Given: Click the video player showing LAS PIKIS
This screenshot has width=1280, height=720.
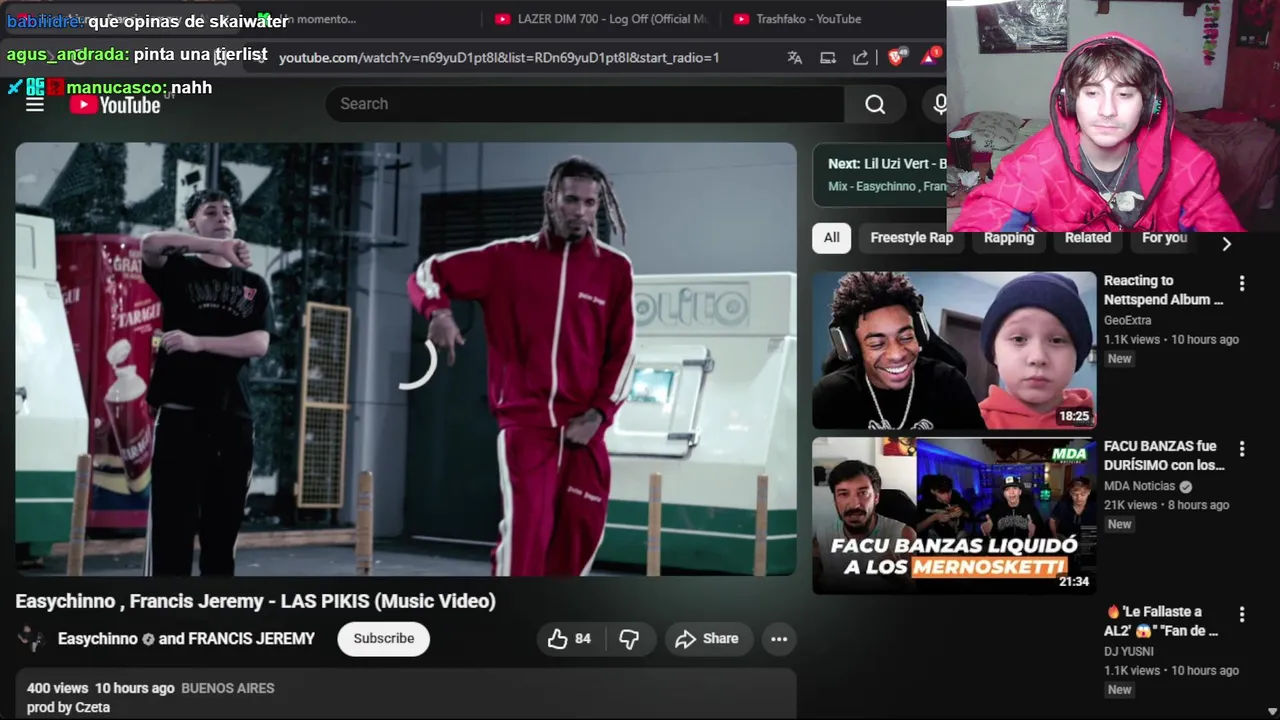Looking at the screenshot, I should (x=406, y=359).
